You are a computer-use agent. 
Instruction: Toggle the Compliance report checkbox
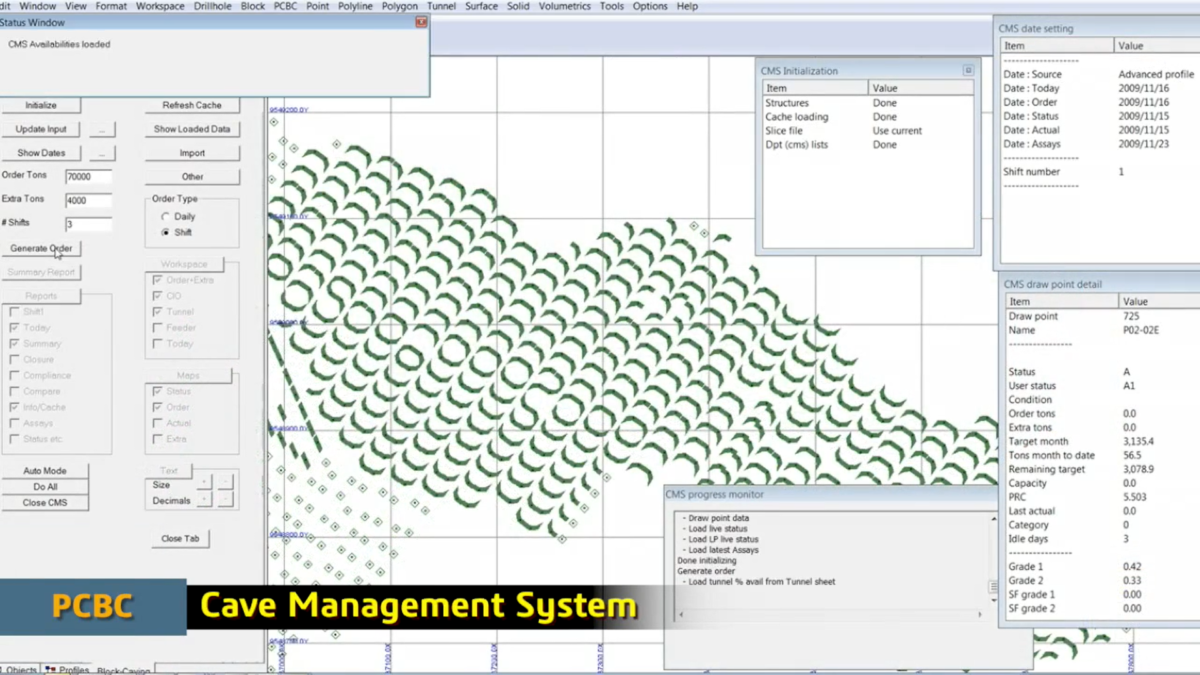tap(14, 376)
